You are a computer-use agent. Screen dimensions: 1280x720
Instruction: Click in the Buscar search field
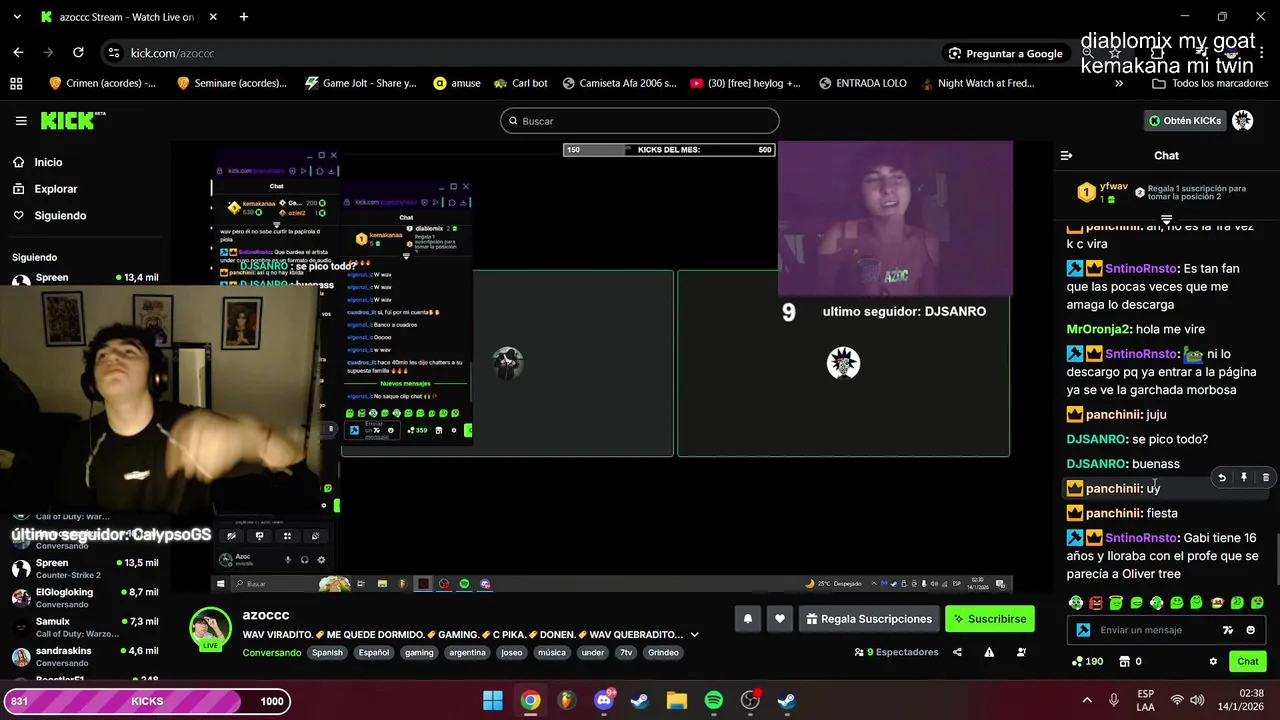click(640, 121)
